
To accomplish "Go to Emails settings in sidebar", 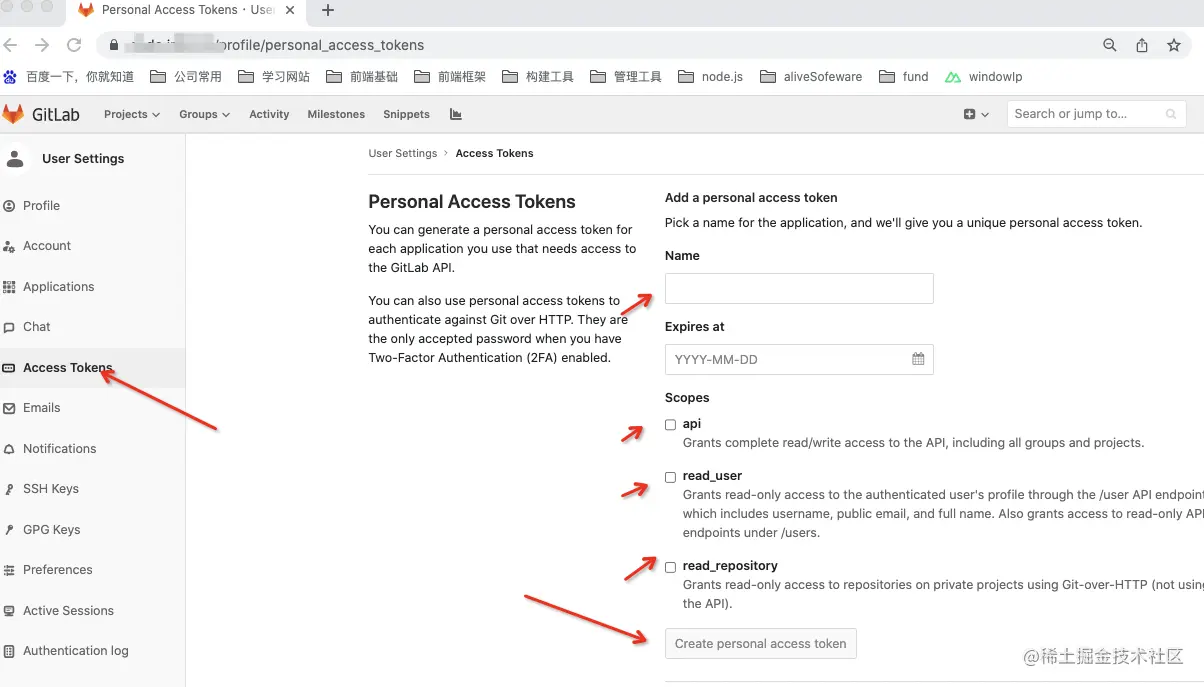I will [x=42, y=408].
